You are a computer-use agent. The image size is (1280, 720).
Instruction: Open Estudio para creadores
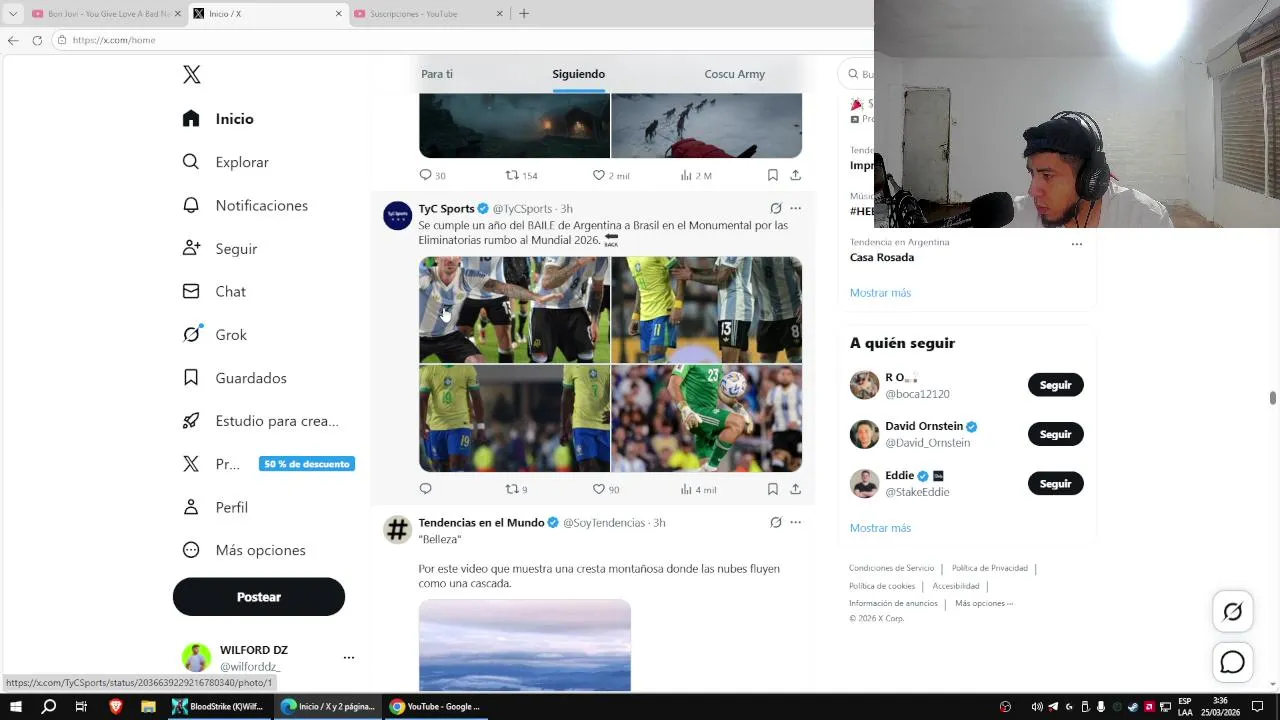pyautogui.click(x=261, y=421)
